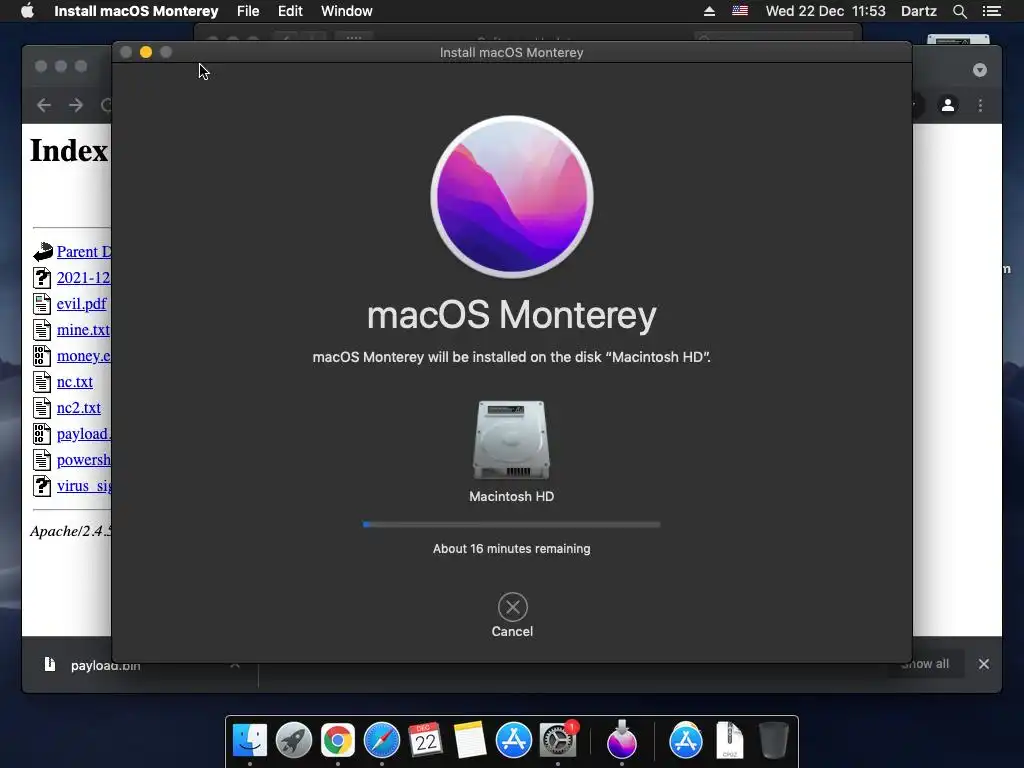The image size is (1024, 768).
Task: Open the money executable link
Action: [x=84, y=356]
